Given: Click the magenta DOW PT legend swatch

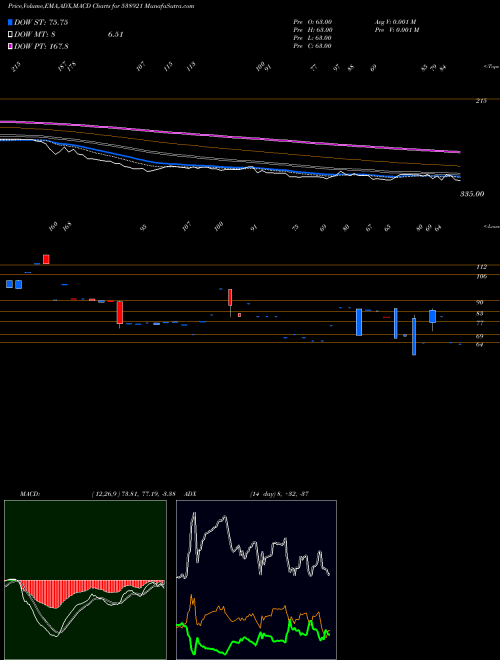Looking at the screenshot, I should click(x=10, y=46).
